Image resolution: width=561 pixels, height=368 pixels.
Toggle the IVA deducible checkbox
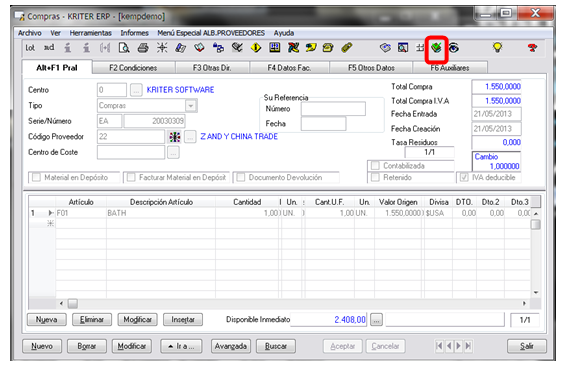tap(464, 177)
